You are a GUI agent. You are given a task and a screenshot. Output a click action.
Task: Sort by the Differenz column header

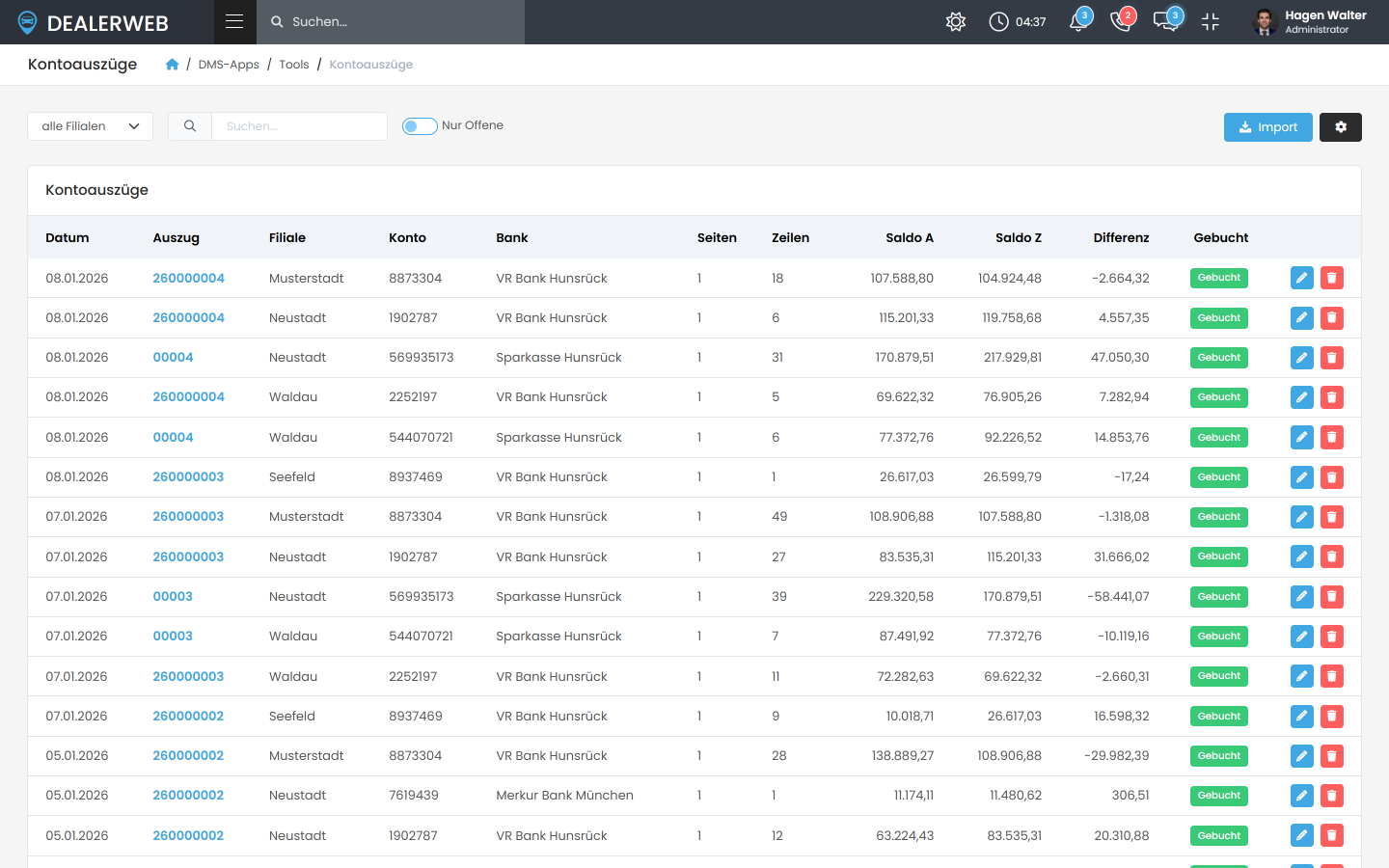[1121, 238]
